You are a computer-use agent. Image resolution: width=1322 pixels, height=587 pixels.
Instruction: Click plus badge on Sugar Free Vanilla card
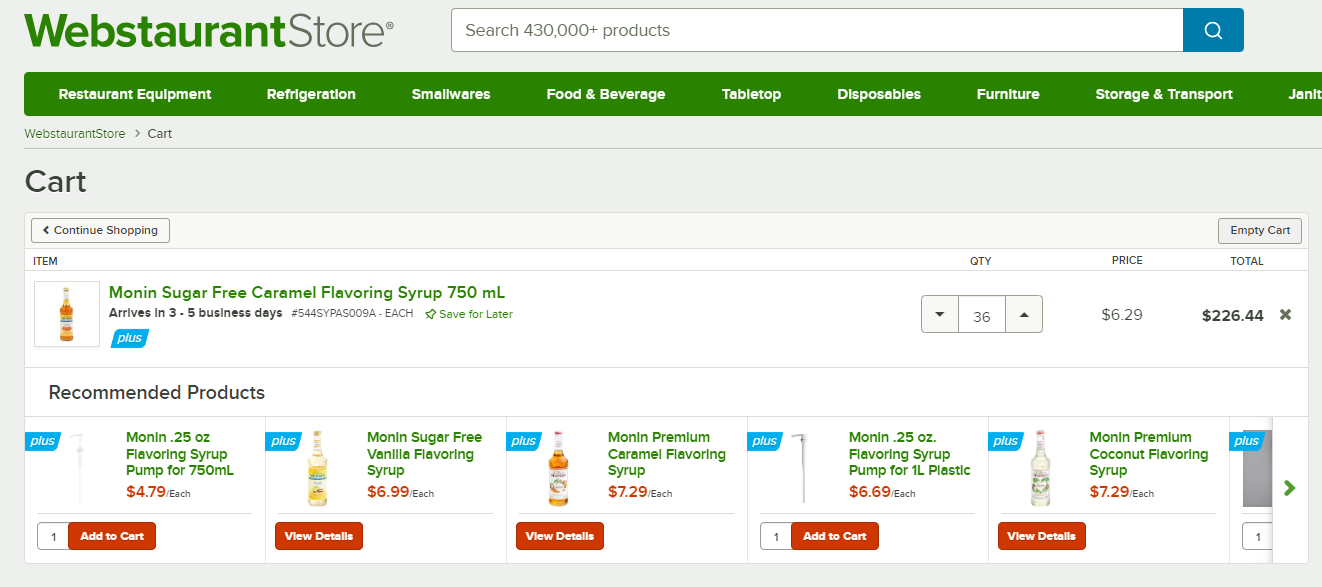tap(284, 441)
